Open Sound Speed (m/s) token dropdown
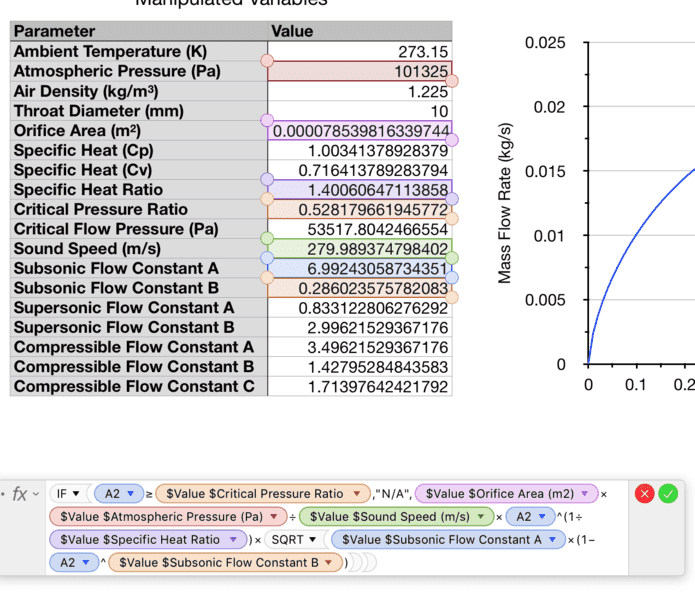Screen dimensions: 695x600 point(485,517)
